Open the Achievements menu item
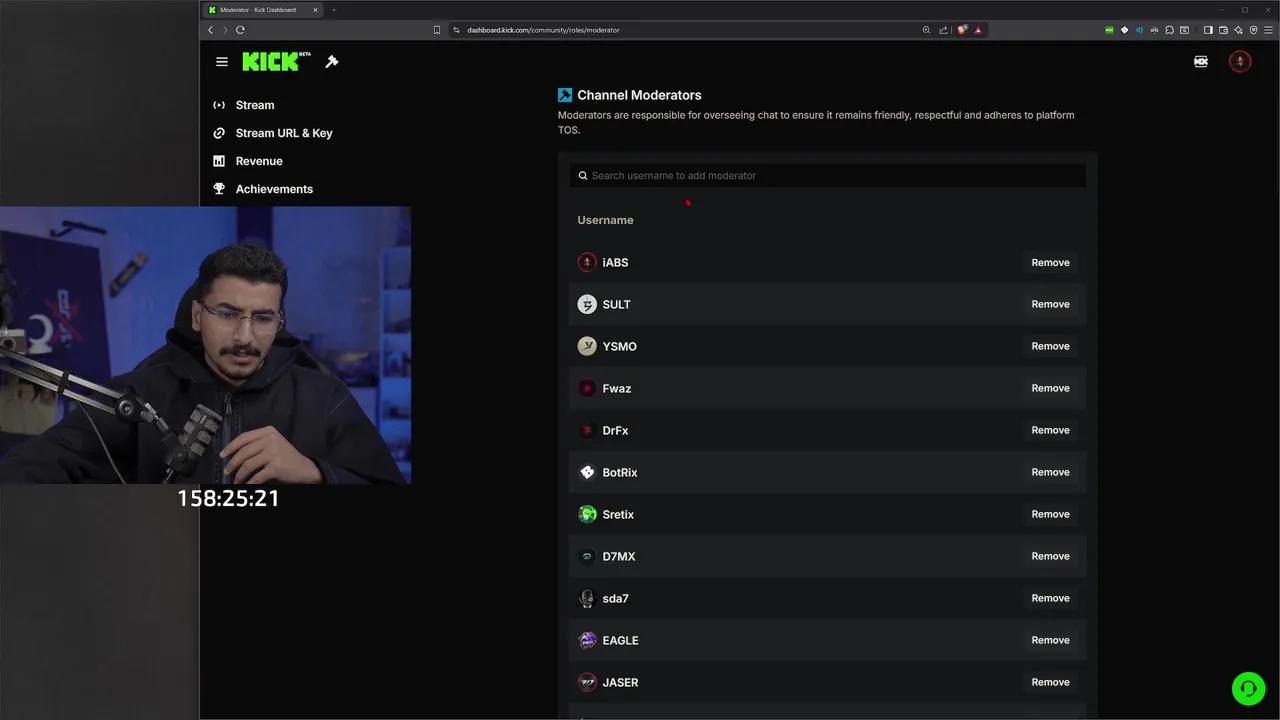Image resolution: width=1280 pixels, height=720 pixels. [274, 189]
